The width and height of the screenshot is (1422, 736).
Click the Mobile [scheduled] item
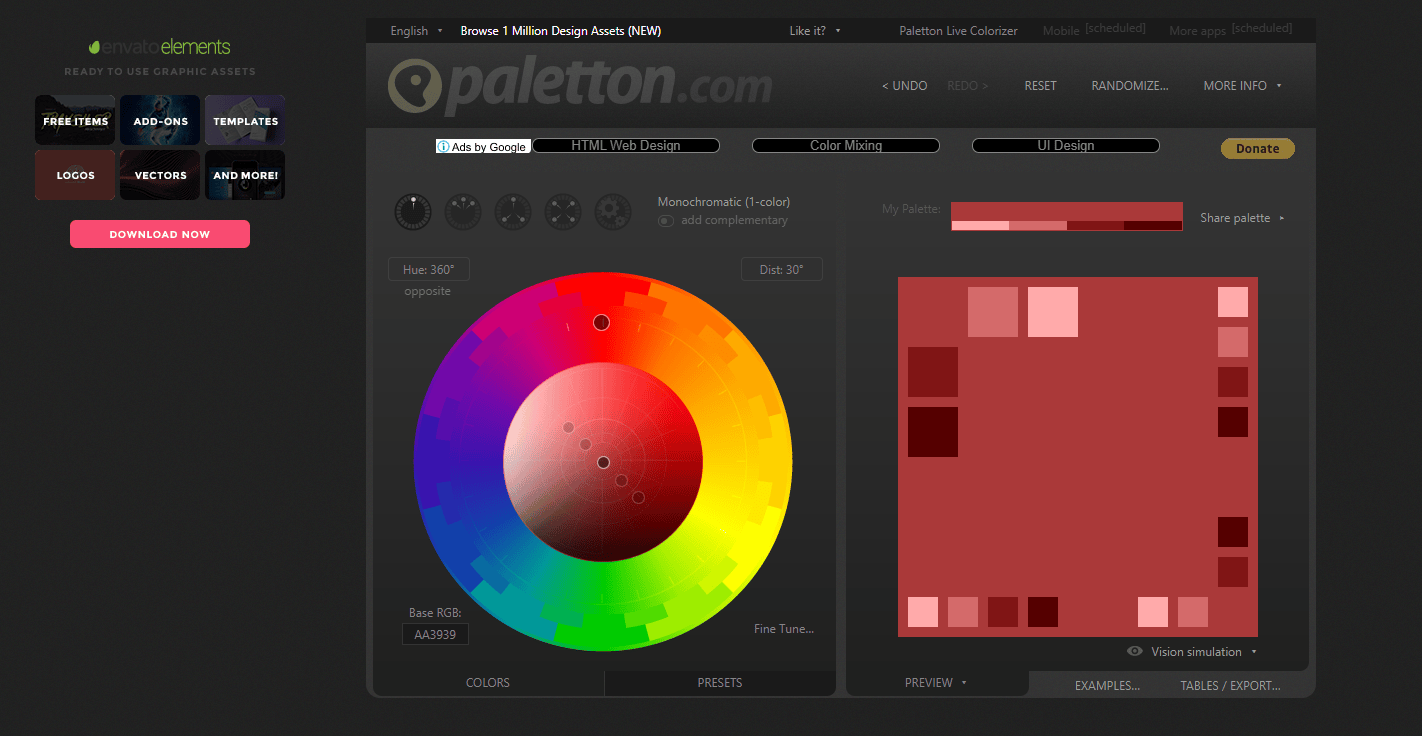coord(1094,30)
